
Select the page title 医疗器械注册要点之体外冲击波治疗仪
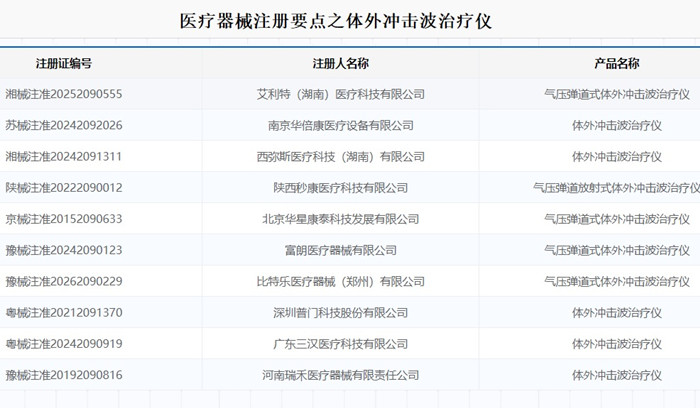click(x=336, y=21)
